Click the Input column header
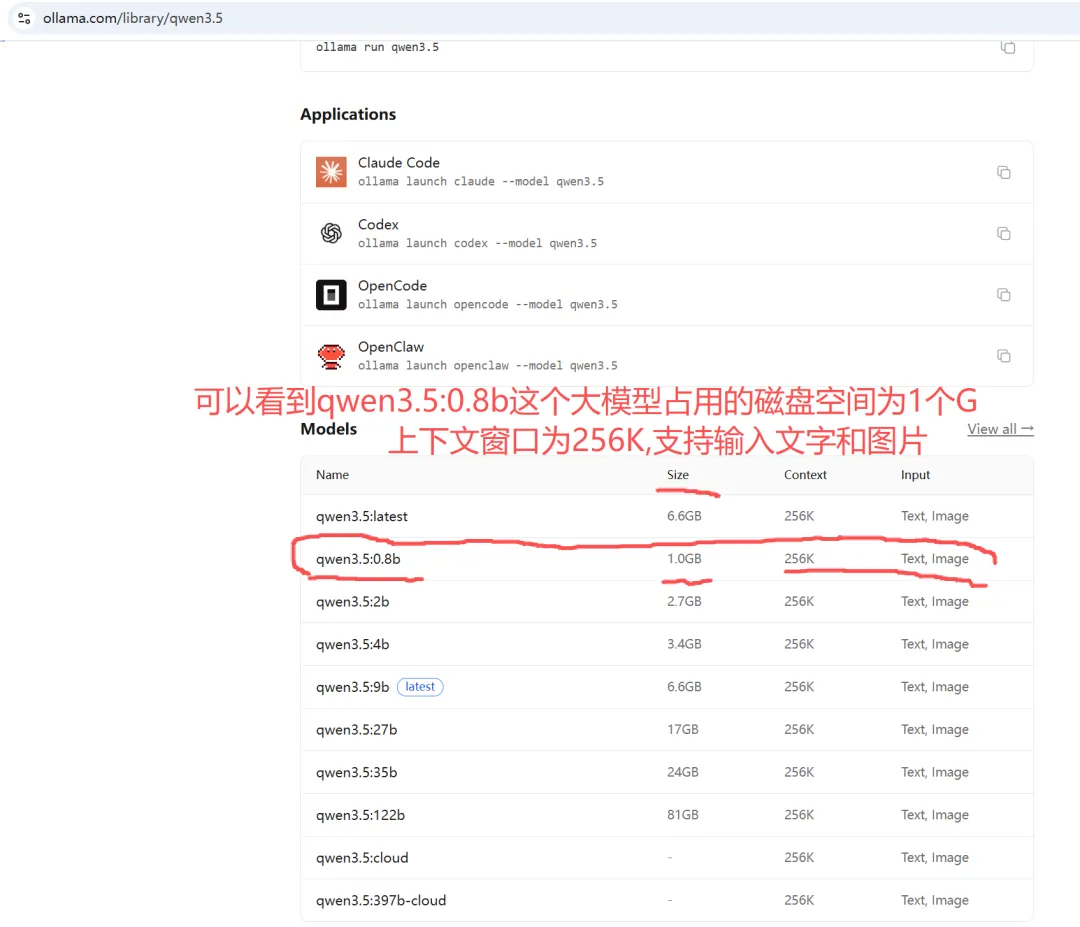The width and height of the screenshot is (1080, 927). [x=915, y=475]
